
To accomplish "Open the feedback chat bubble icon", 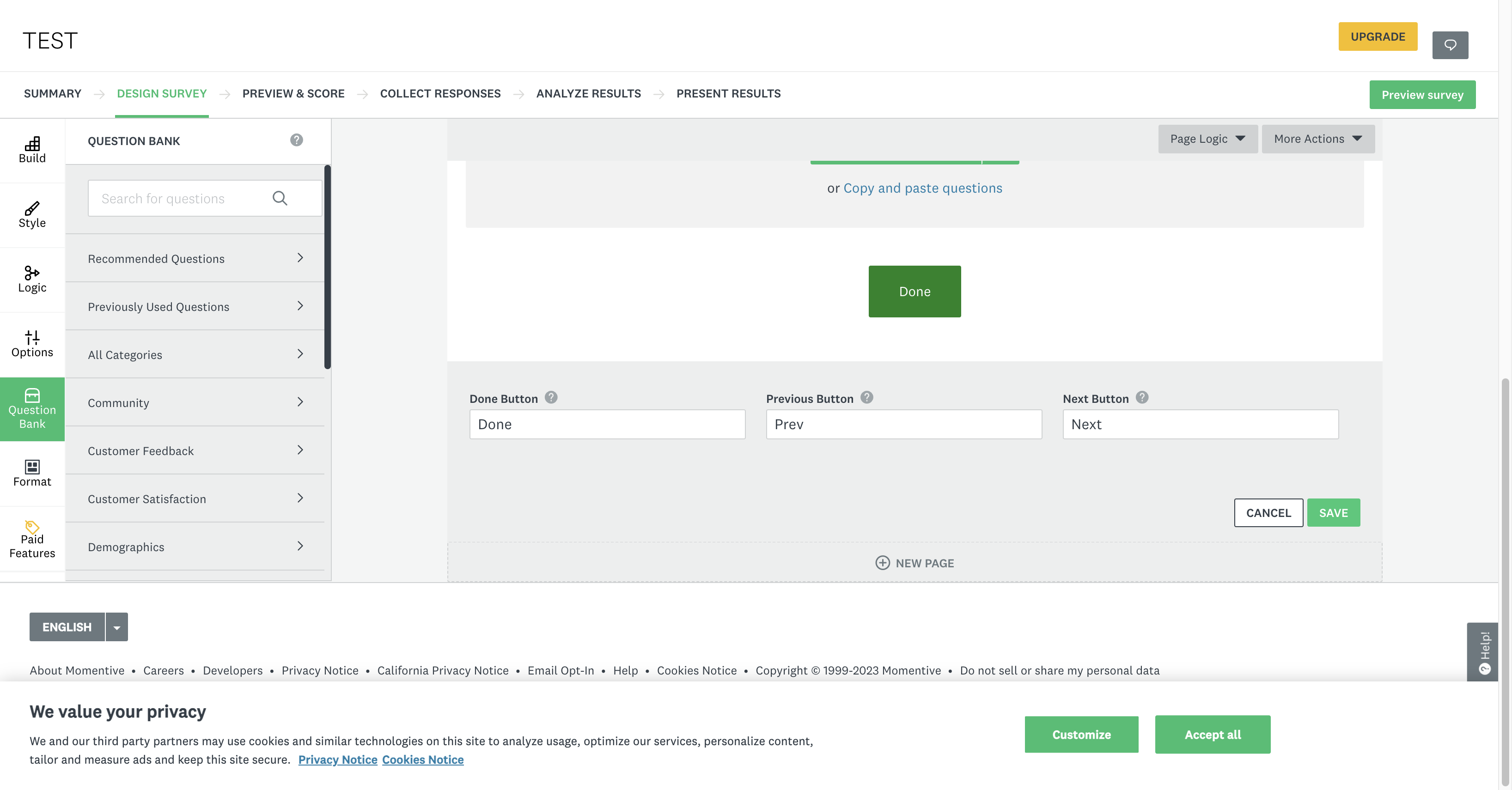I will pos(1450,45).
